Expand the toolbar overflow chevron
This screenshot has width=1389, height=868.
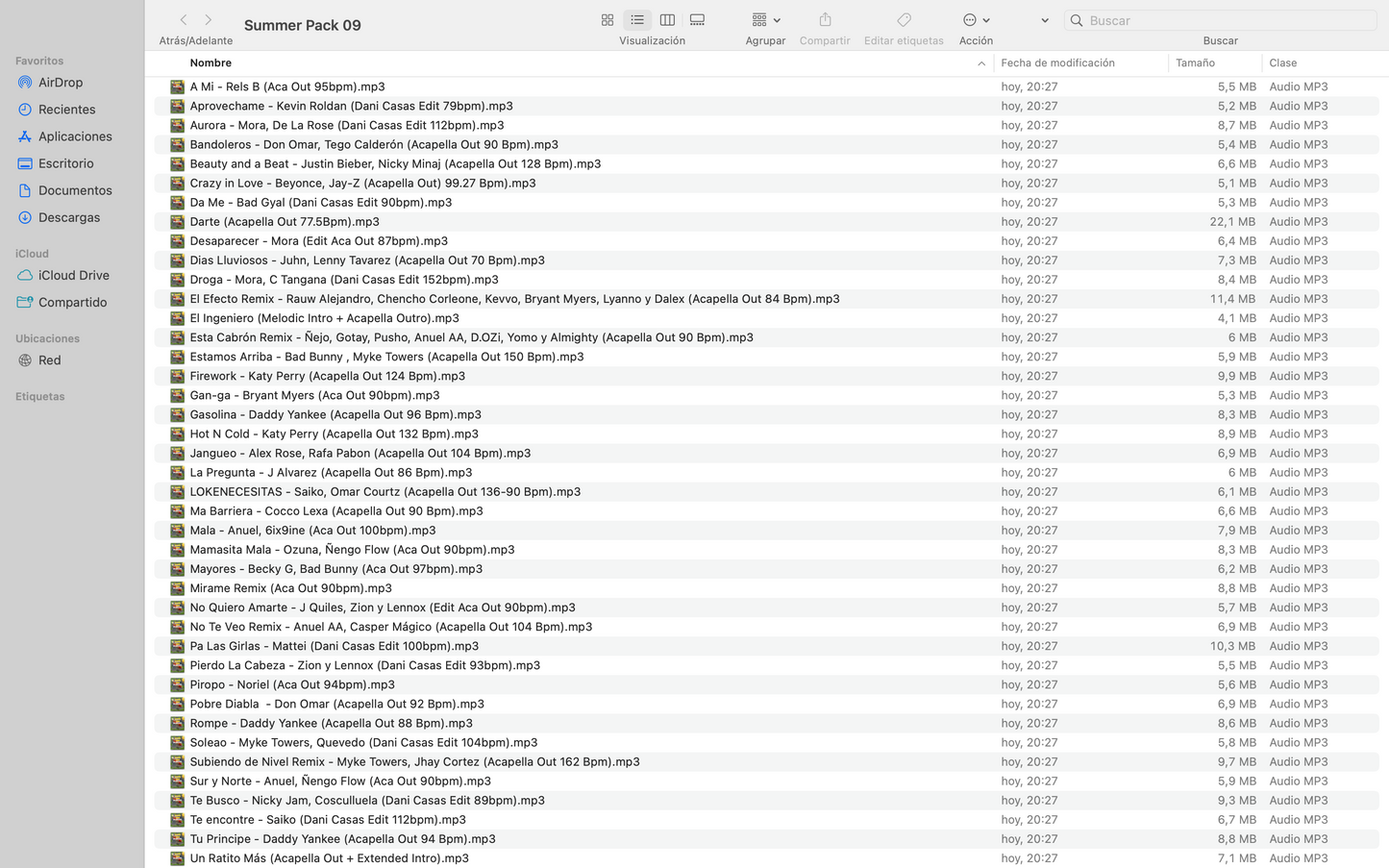pos(1045,20)
